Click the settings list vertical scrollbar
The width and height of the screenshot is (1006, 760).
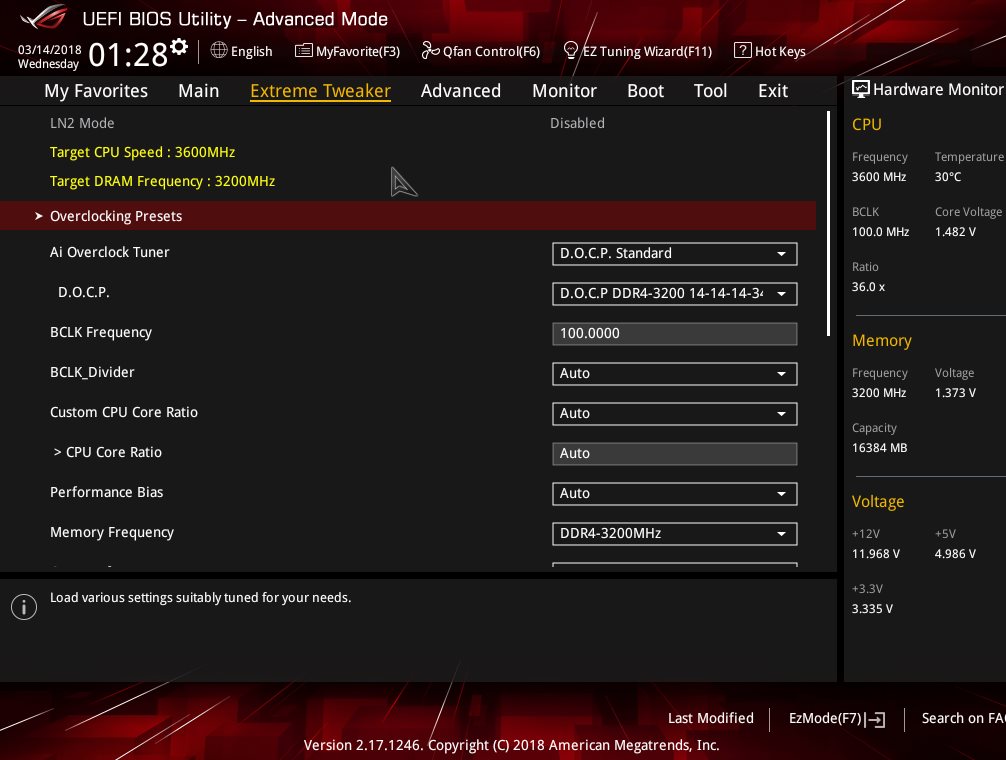pyautogui.click(x=828, y=223)
